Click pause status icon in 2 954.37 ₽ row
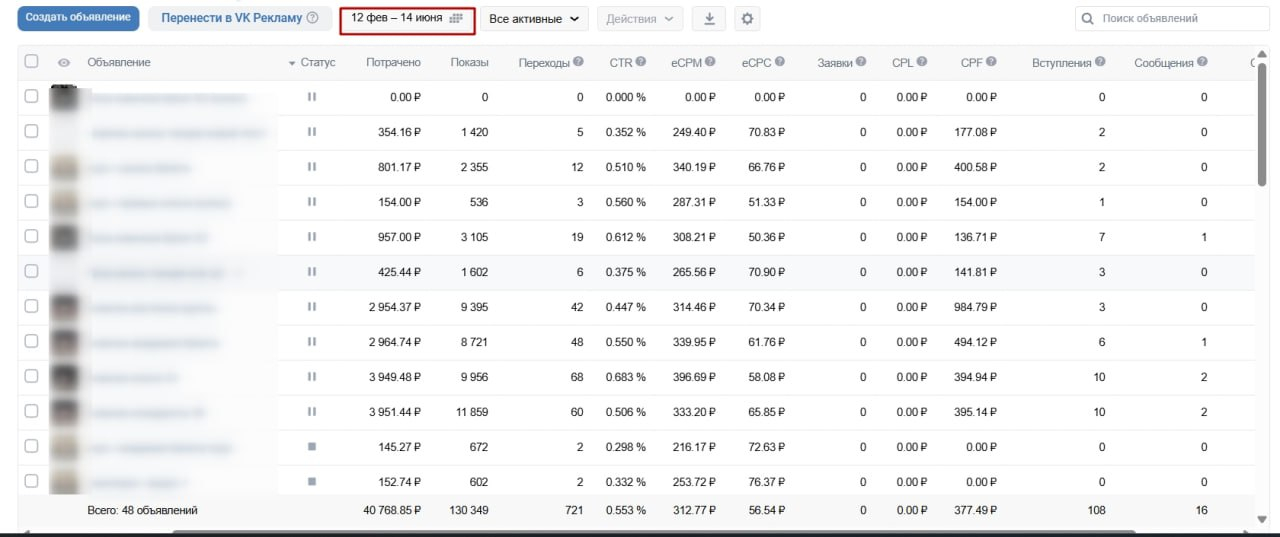Viewport: 1280px width, 537px height. [x=312, y=307]
